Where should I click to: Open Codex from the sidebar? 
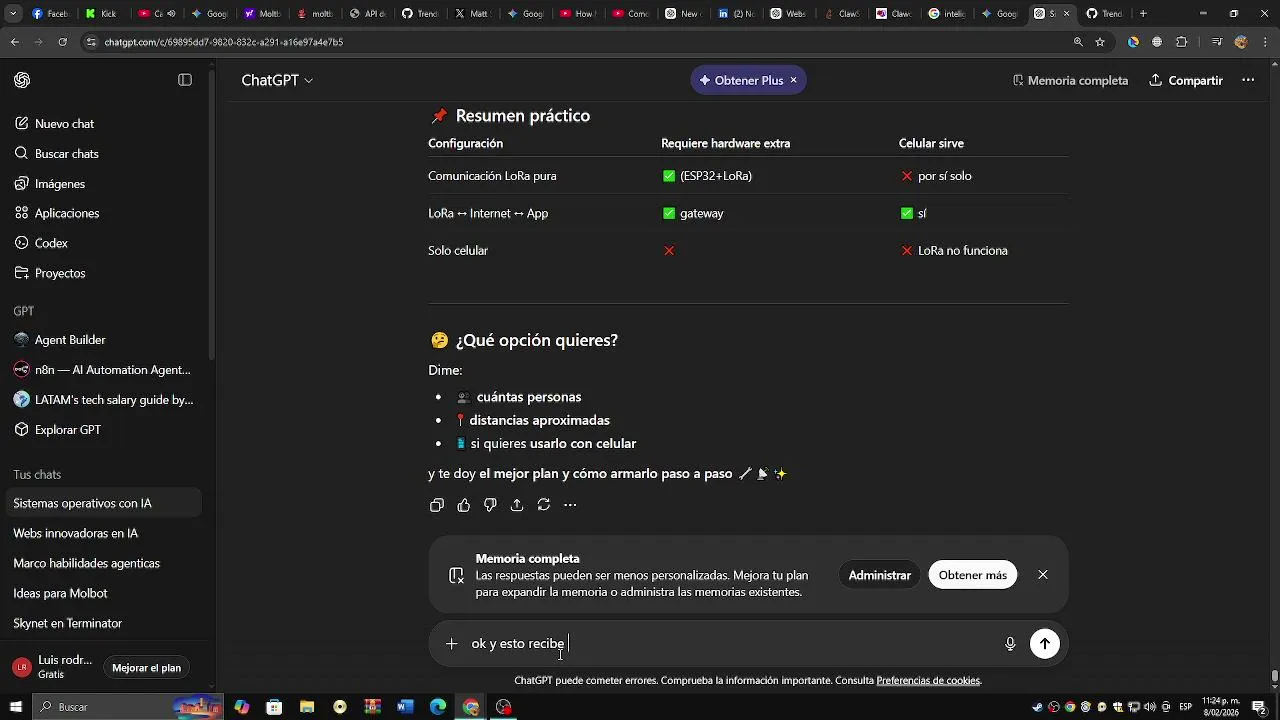click(51, 243)
